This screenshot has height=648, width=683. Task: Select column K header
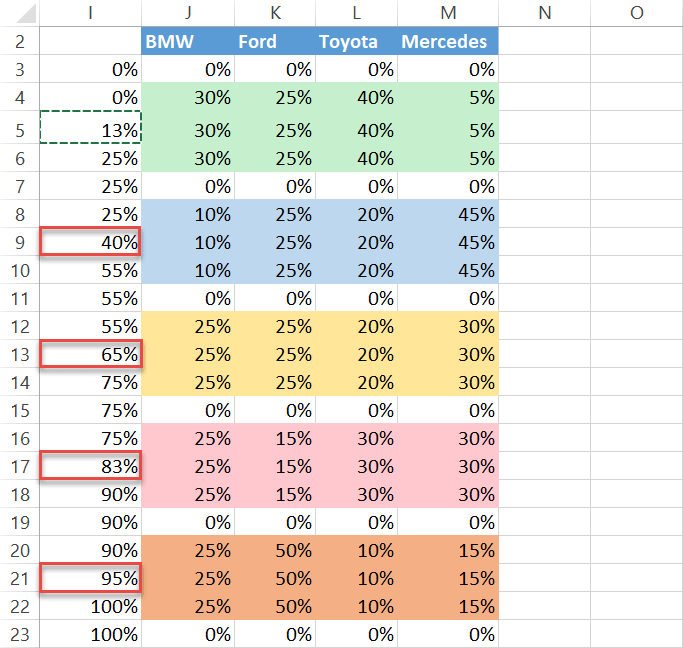click(x=275, y=13)
